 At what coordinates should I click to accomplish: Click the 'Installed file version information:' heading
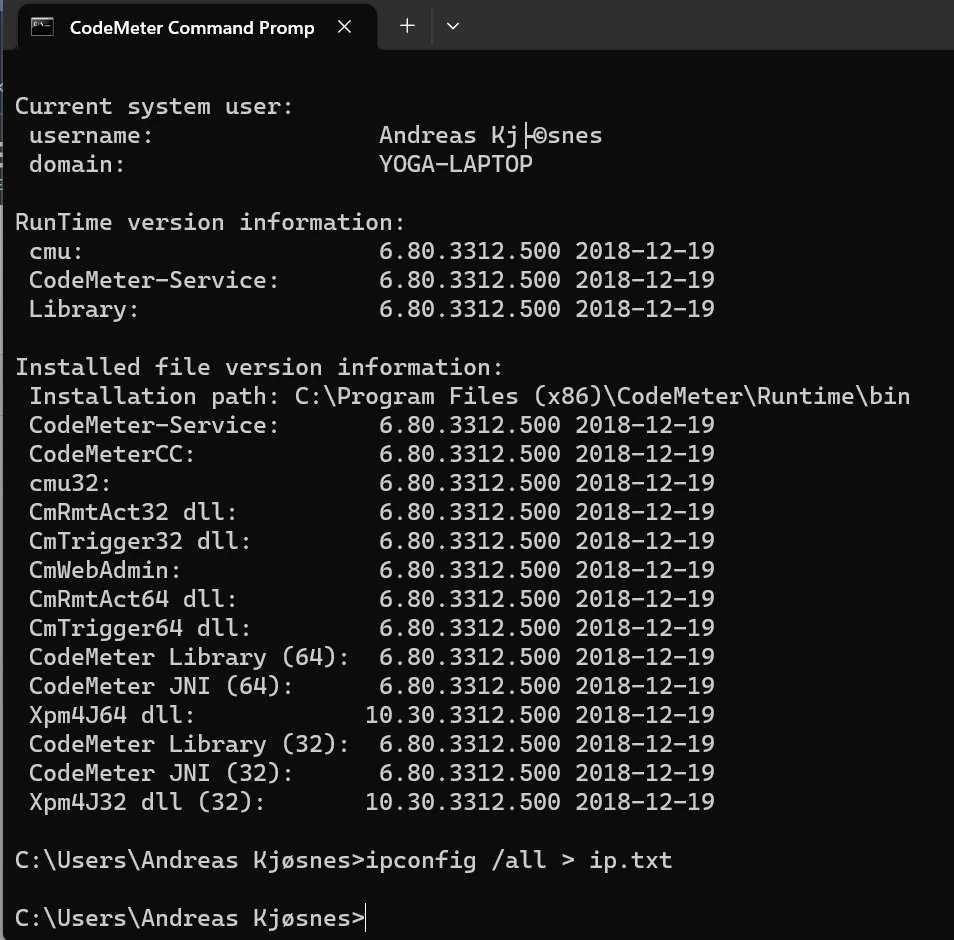pyautogui.click(x=259, y=367)
